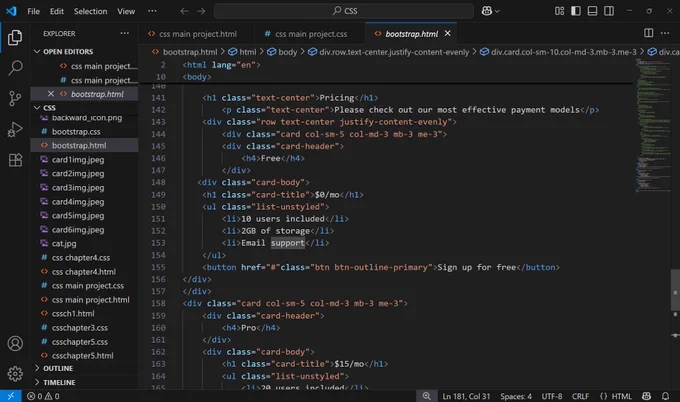Open the Selection menu
The width and height of the screenshot is (680, 402).
[90, 11]
